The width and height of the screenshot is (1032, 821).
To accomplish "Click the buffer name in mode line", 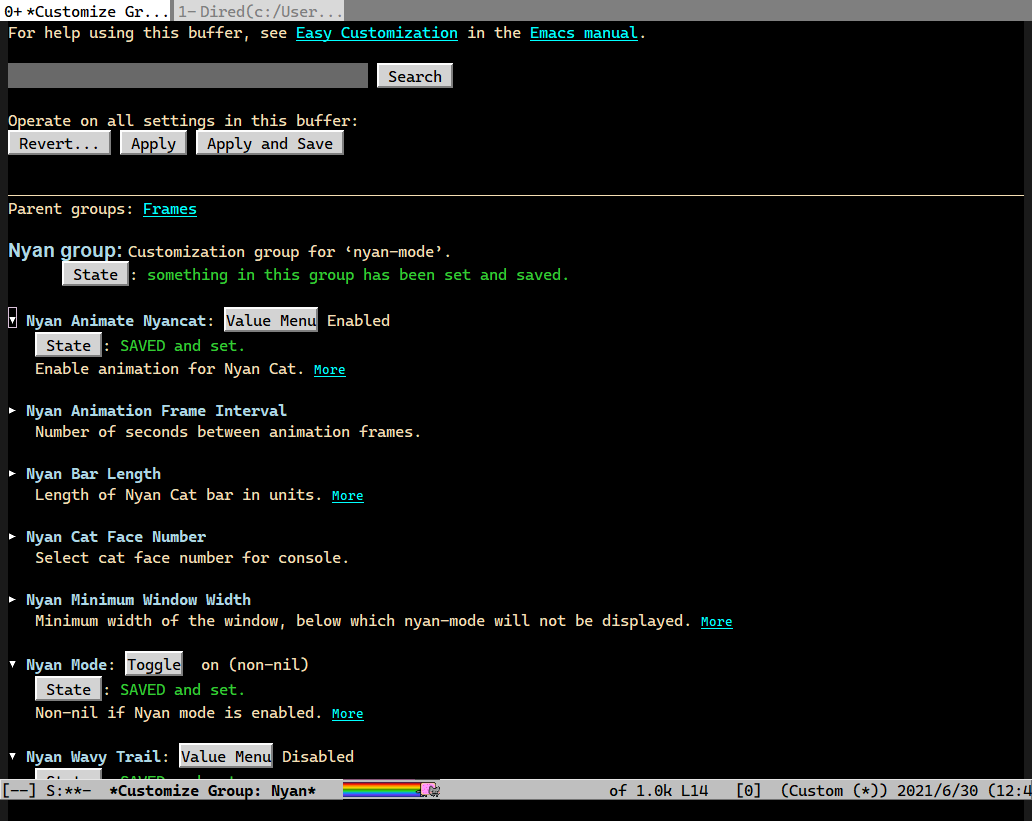I will tap(213, 791).
